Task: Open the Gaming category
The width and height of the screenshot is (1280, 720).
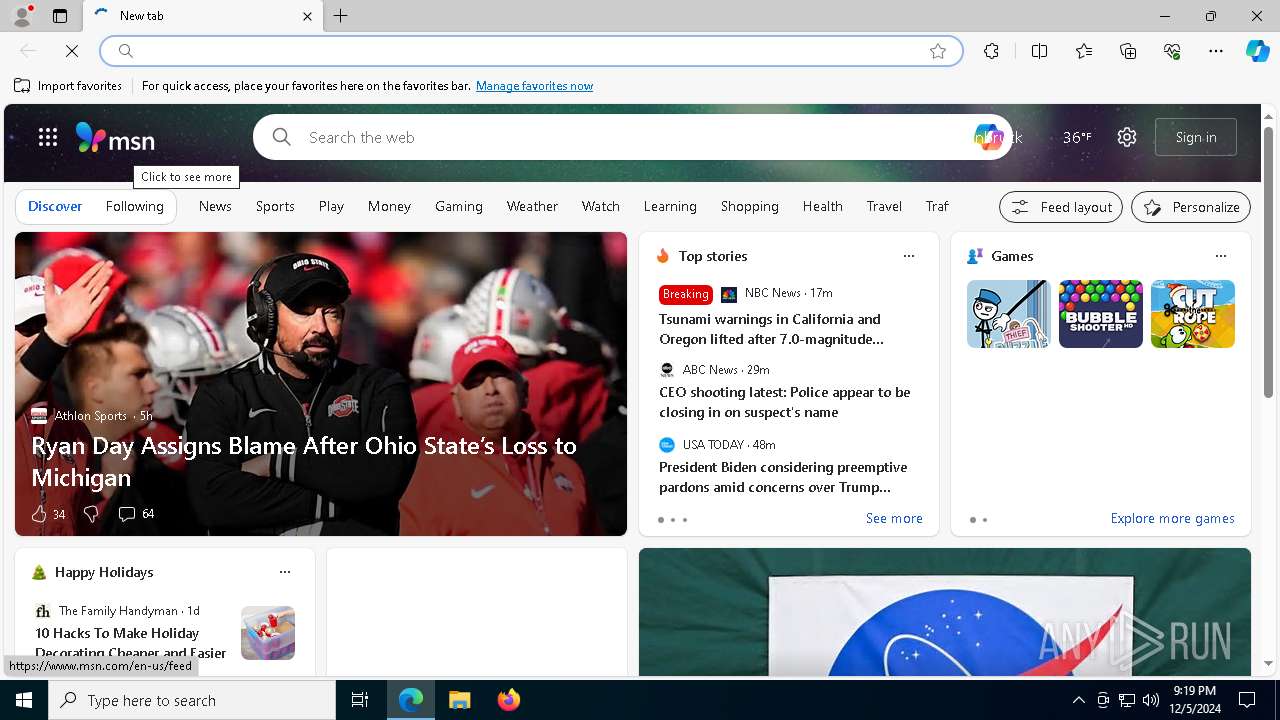Action: coord(459,206)
